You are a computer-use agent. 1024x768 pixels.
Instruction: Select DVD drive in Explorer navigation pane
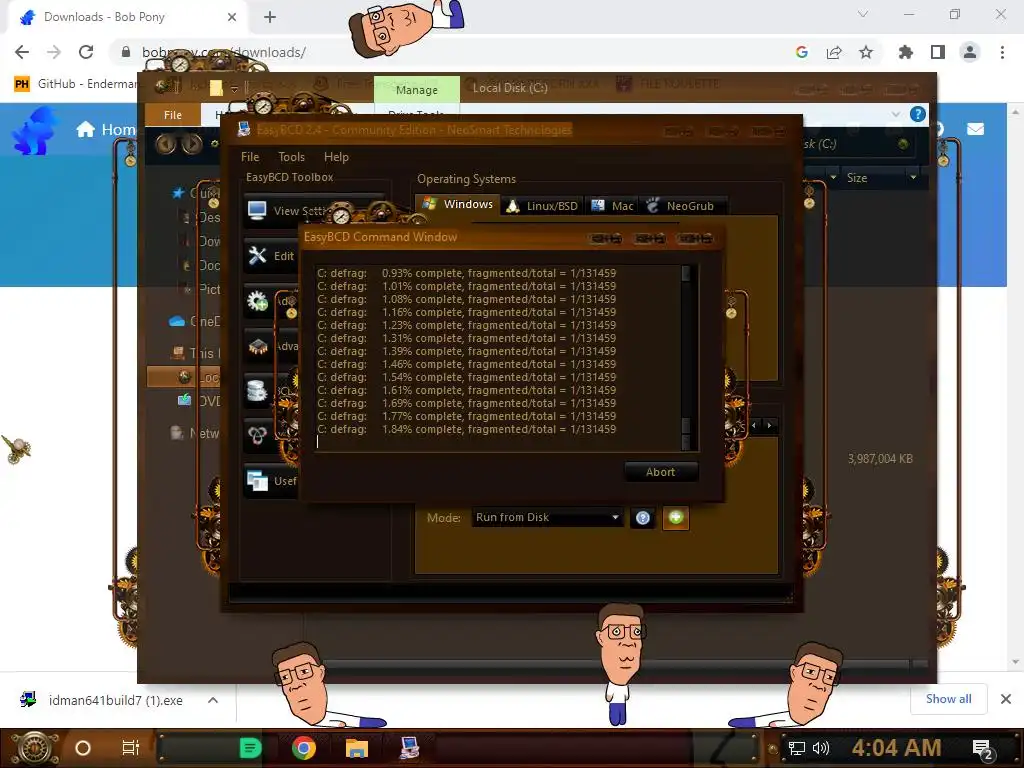click(x=199, y=400)
